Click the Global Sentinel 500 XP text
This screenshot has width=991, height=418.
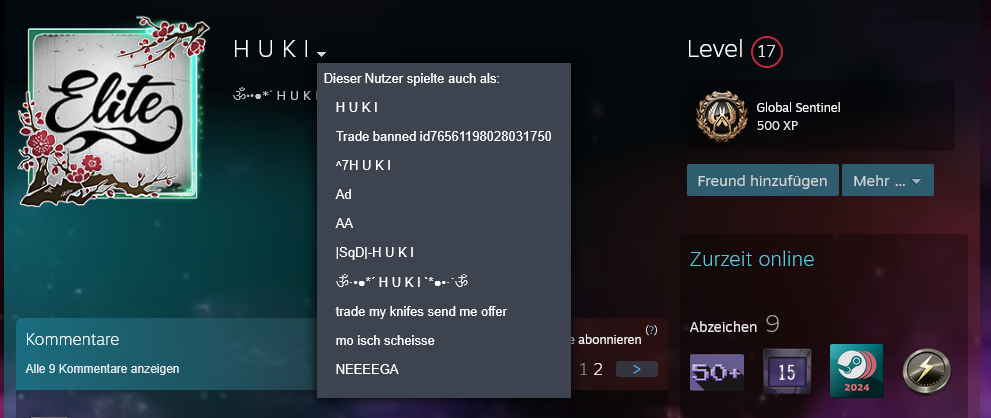[796, 116]
